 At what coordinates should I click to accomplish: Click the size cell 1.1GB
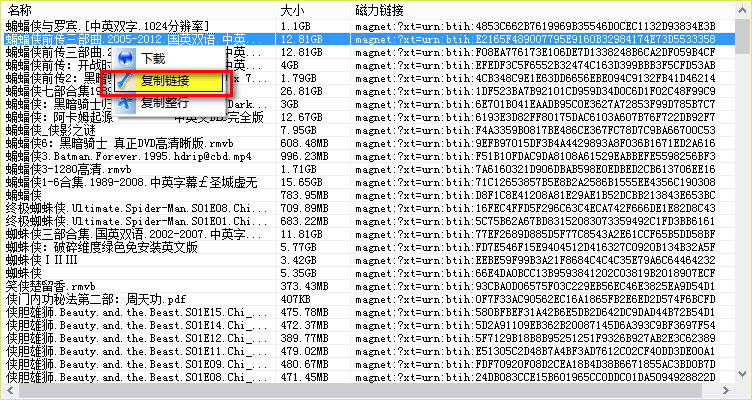(293, 26)
